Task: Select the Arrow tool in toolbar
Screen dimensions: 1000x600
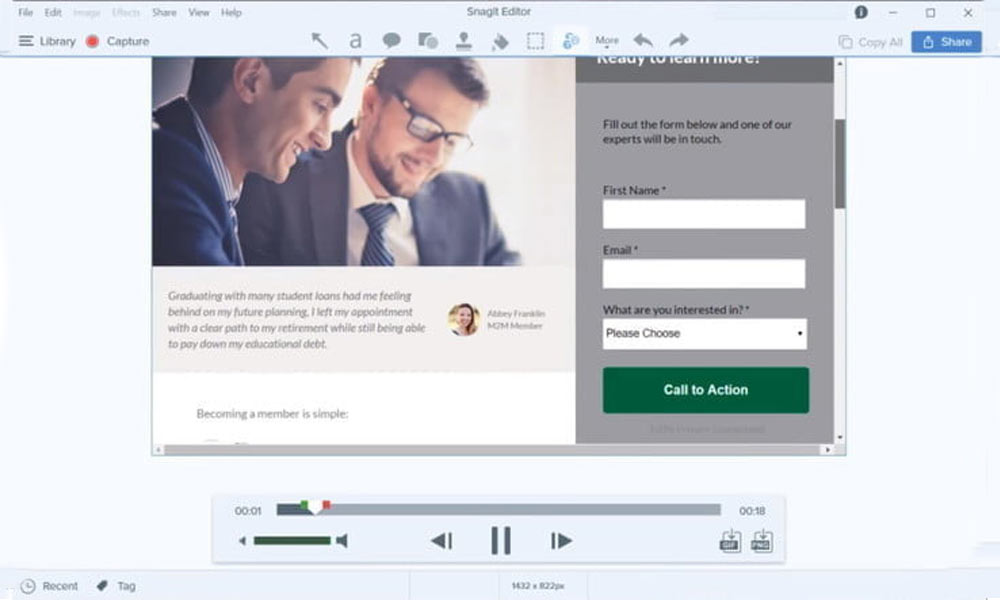Action: point(319,41)
